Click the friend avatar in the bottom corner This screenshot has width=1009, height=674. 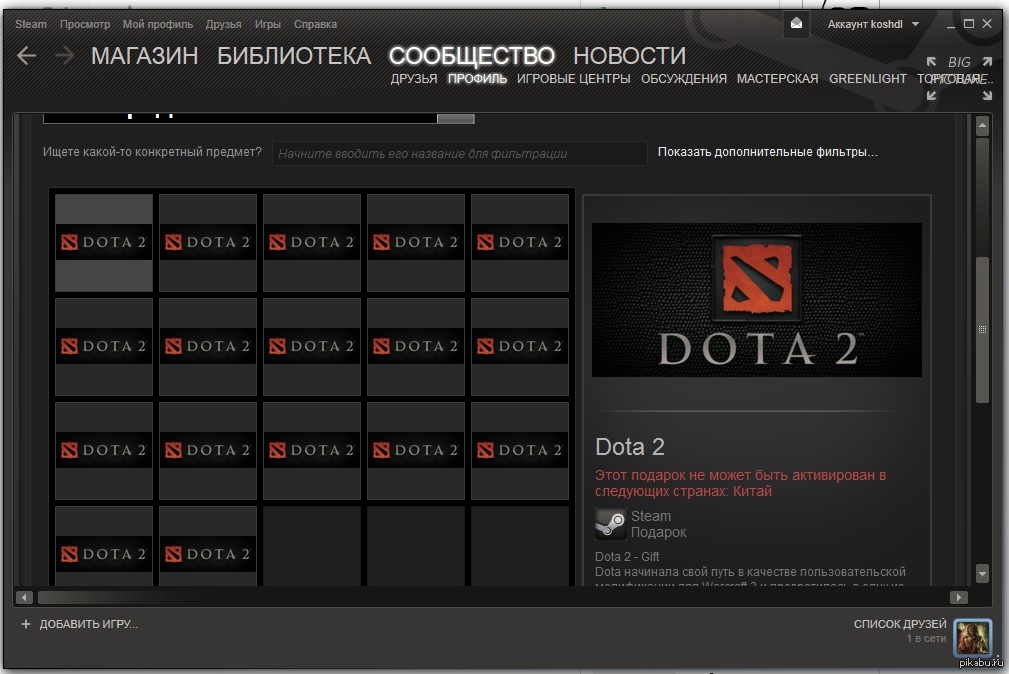point(972,637)
